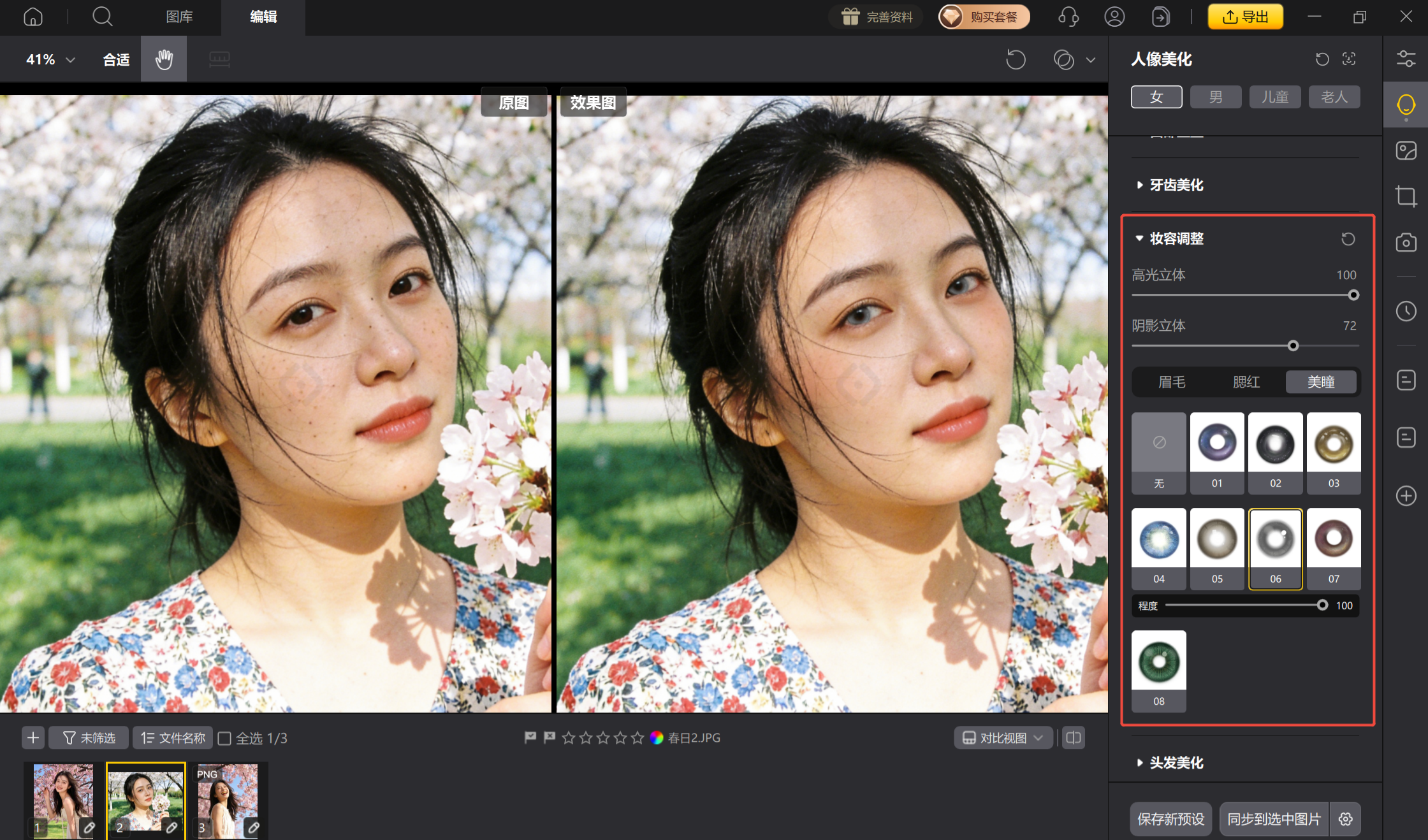Open the adjustments panel at sidebar top
The width and height of the screenshot is (1428, 840).
[x=1406, y=58]
